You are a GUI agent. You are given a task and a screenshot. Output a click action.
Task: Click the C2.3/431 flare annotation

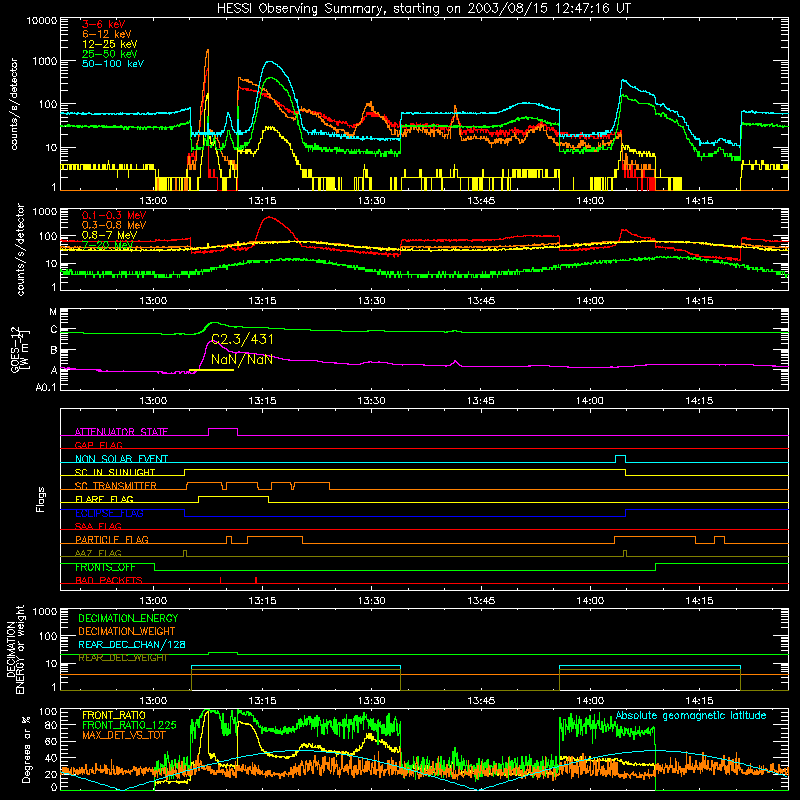[x=242, y=339]
